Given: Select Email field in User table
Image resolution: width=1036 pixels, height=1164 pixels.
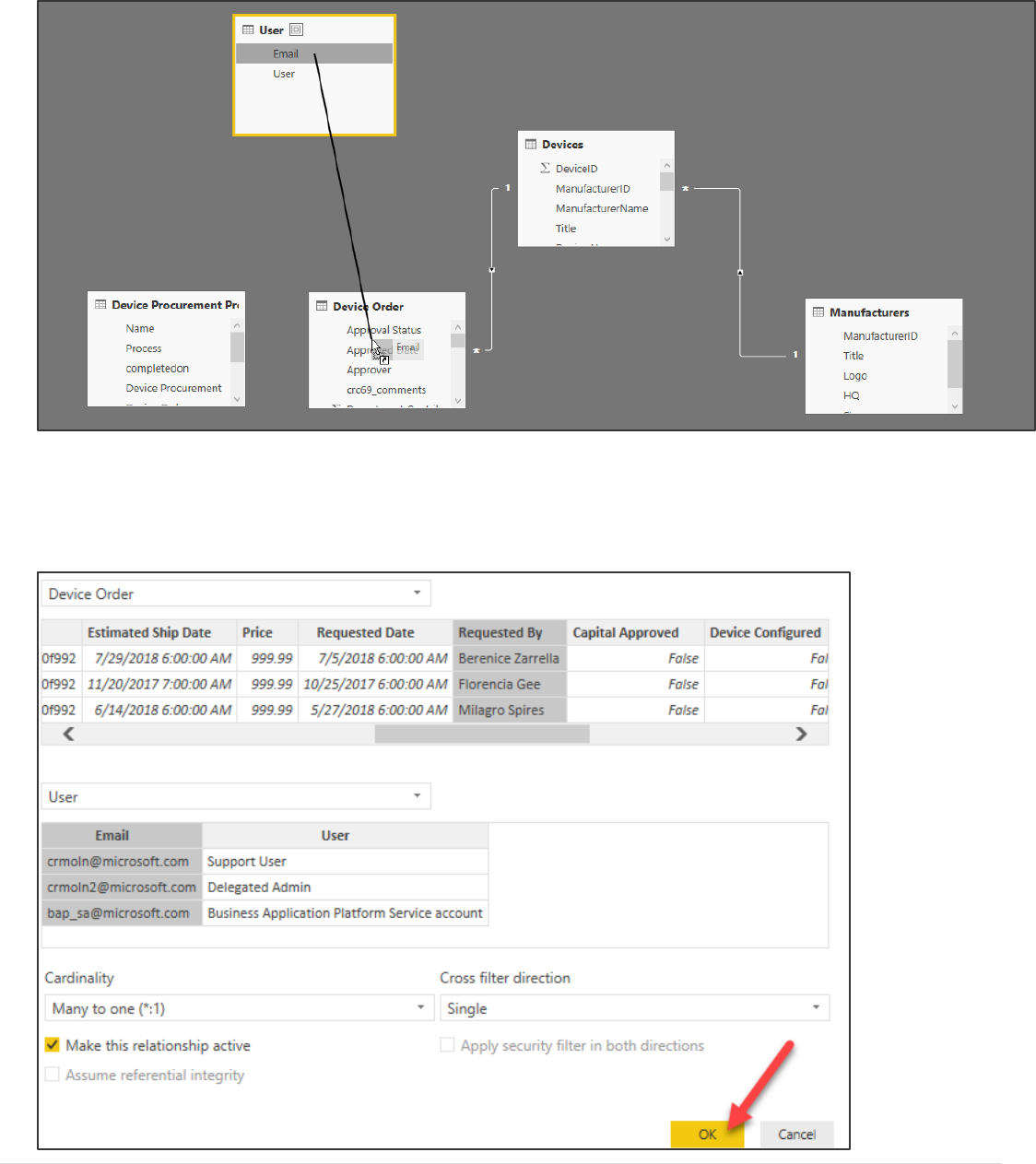Looking at the screenshot, I should tap(314, 53).
